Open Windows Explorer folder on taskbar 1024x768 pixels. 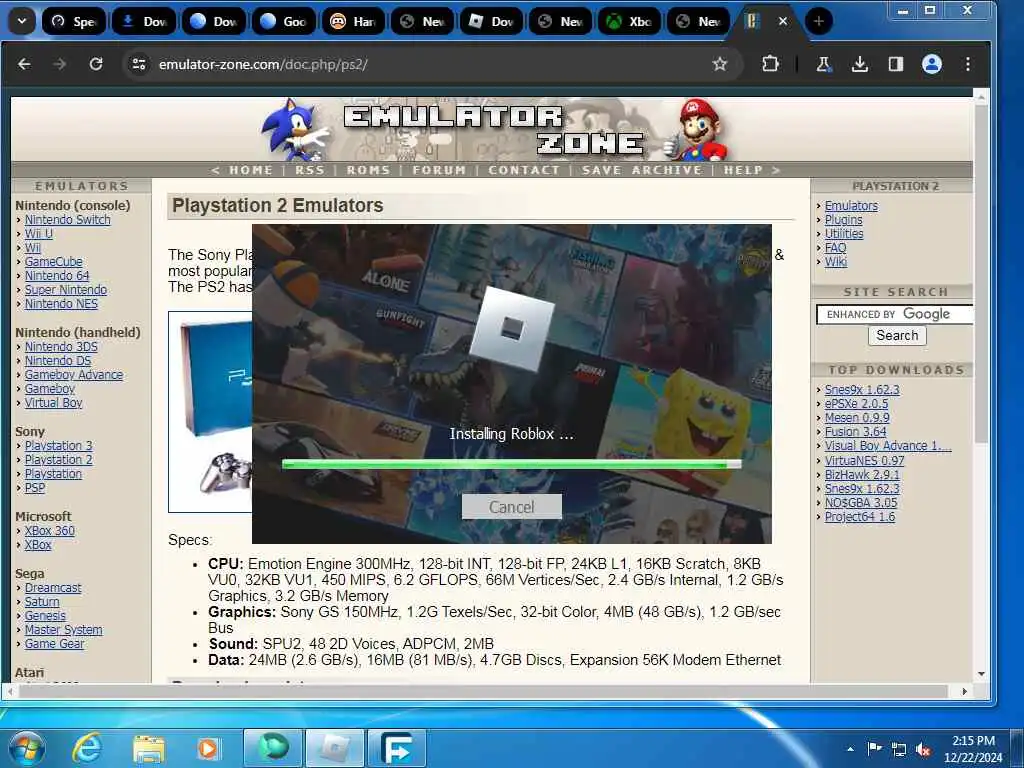coord(149,748)
